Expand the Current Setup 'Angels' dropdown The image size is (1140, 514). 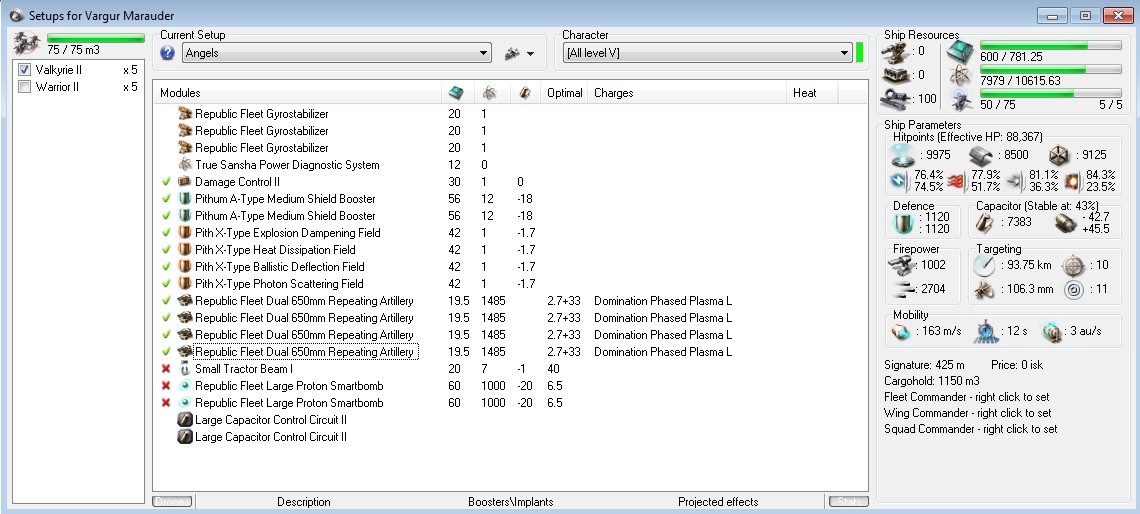[x=336, y=53]
